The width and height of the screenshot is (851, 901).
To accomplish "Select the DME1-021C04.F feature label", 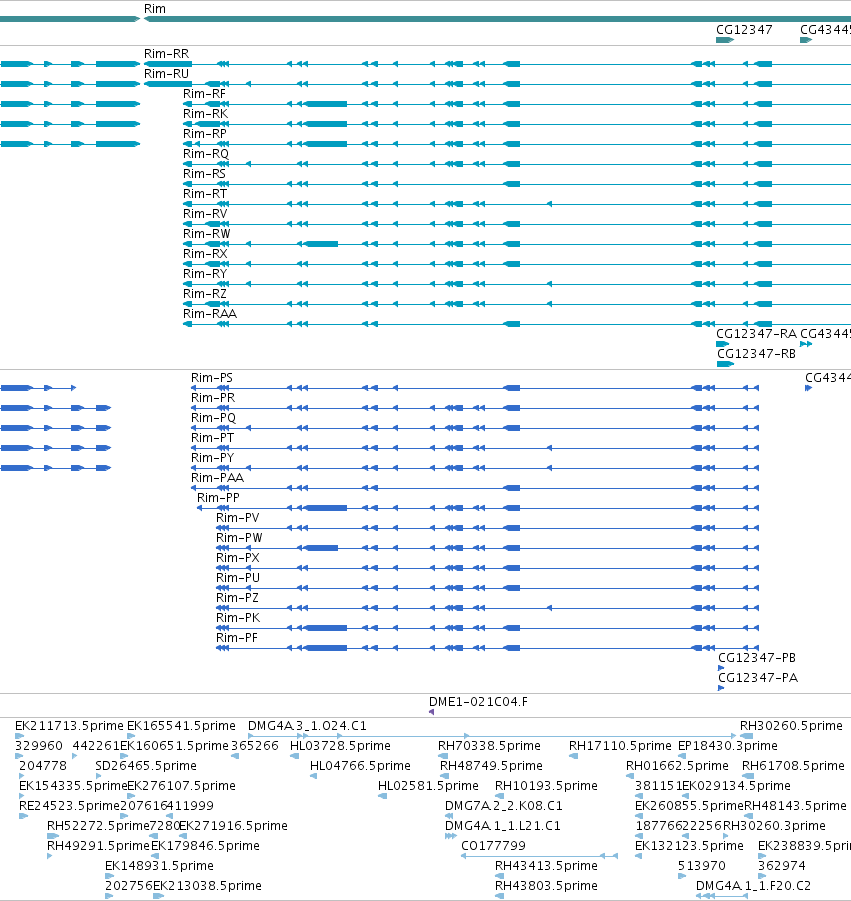I will 478,702.
